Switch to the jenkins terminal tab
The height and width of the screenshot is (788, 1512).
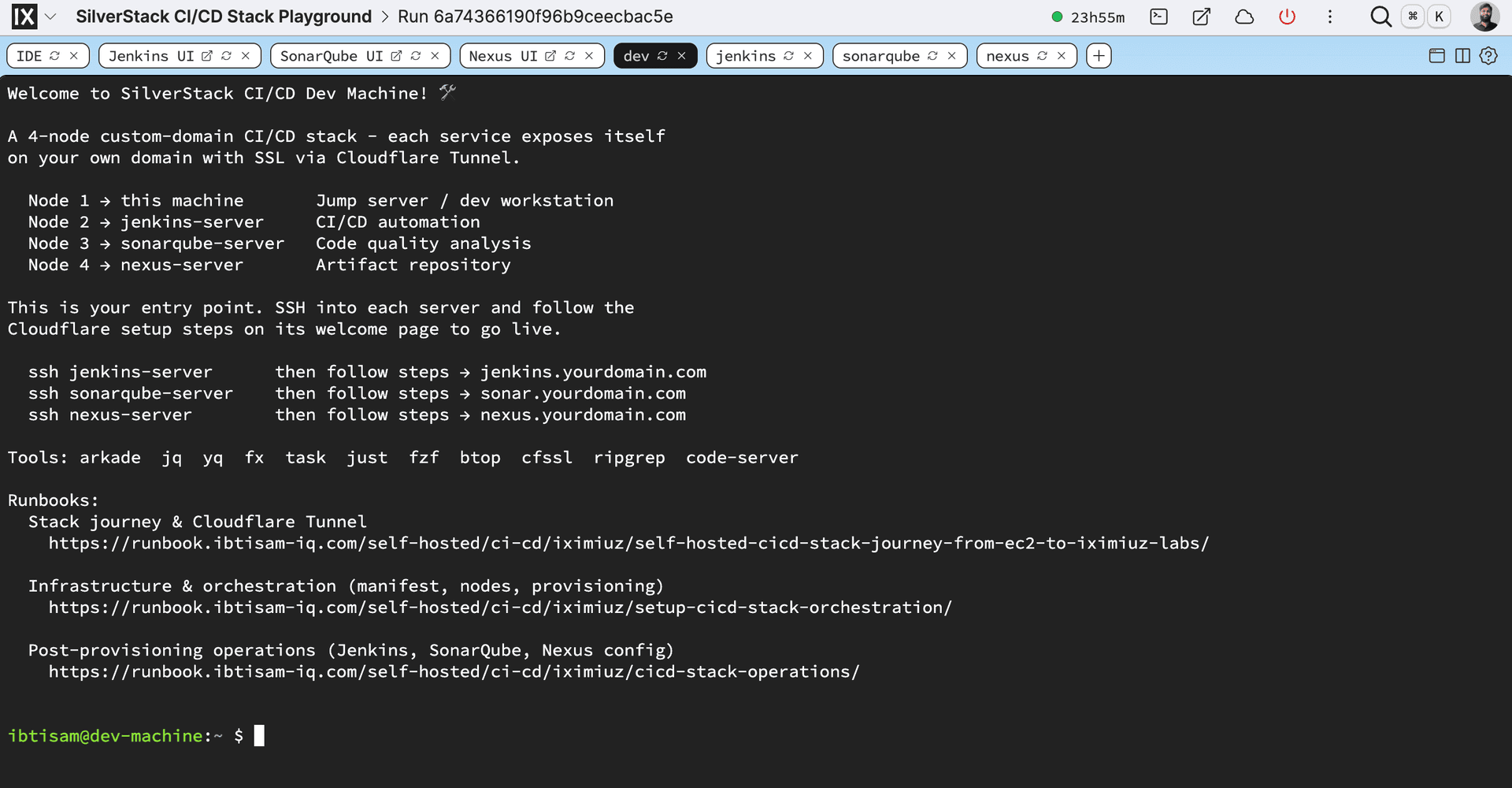coord(746,56)
